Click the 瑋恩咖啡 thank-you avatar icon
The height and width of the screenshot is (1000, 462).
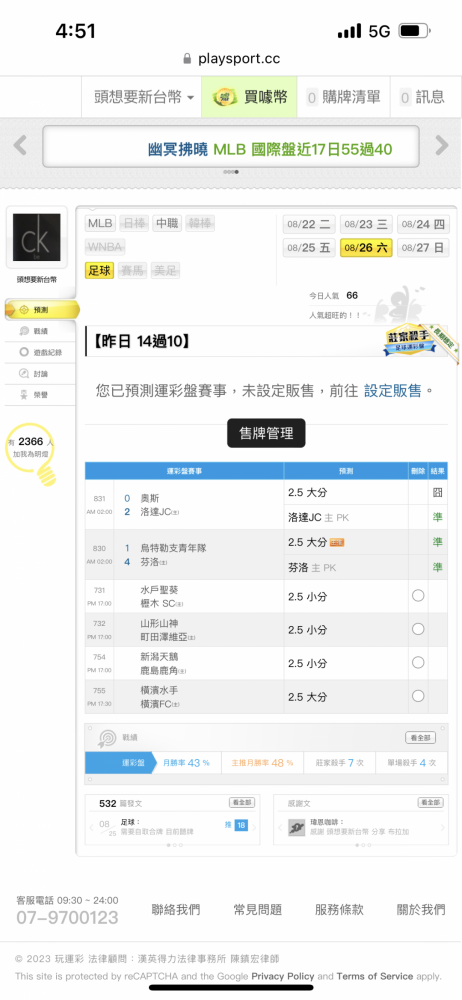[296, 828]
